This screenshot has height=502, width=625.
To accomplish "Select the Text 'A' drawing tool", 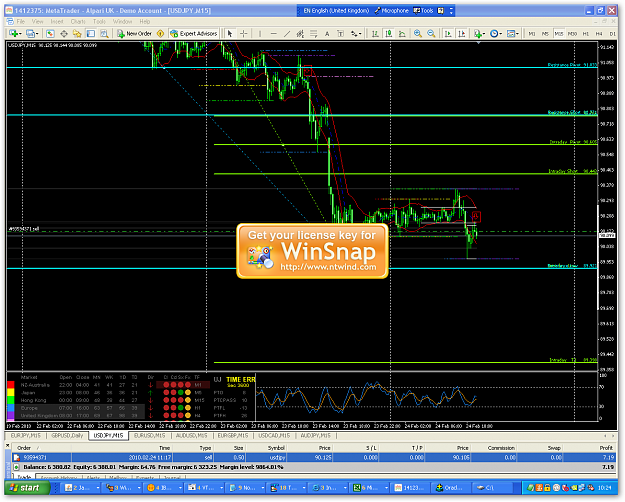I will click(327, 34).
